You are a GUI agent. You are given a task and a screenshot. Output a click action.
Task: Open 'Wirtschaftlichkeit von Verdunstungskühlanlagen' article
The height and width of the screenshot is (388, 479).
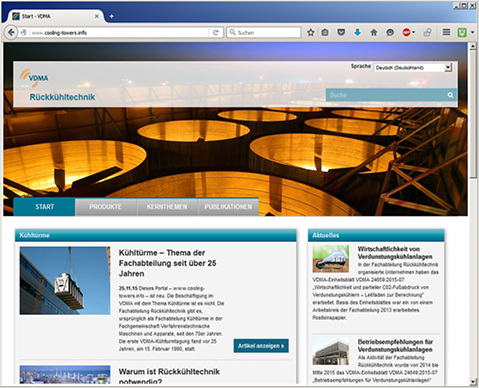[395, 253]
